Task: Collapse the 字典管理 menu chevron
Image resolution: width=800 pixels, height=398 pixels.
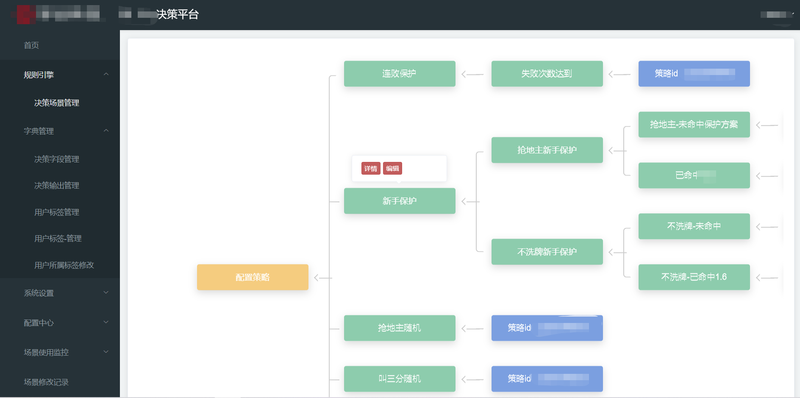Action: (106, 131)
